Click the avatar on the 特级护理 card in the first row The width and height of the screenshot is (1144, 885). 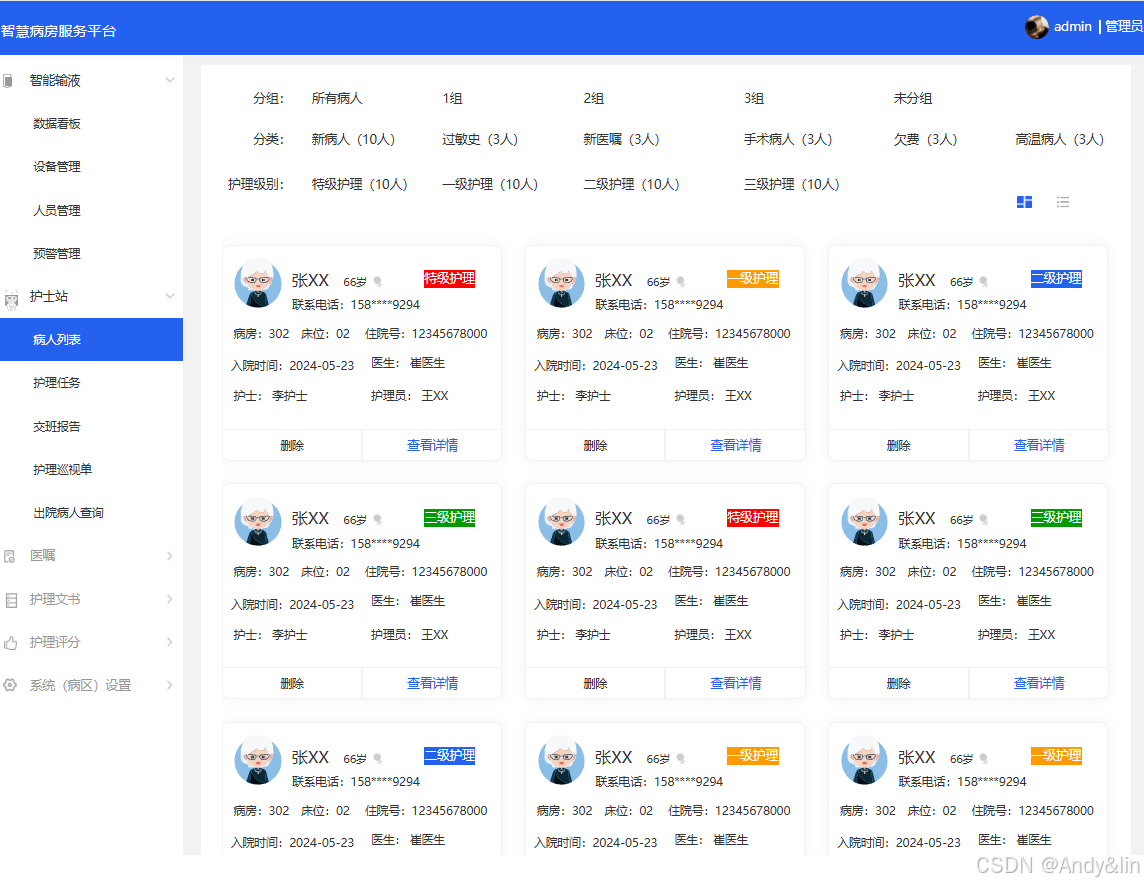(x=258, y=283)
